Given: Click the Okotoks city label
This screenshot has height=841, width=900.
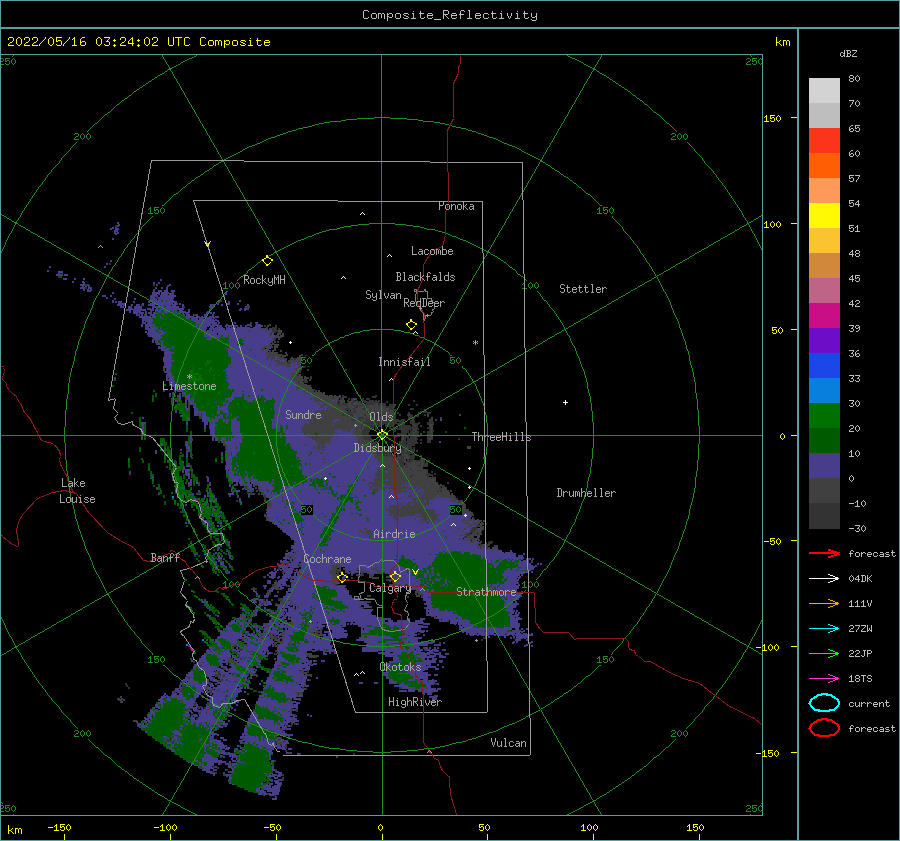Looking at the screenshot, I should click(x=400, y=667).
